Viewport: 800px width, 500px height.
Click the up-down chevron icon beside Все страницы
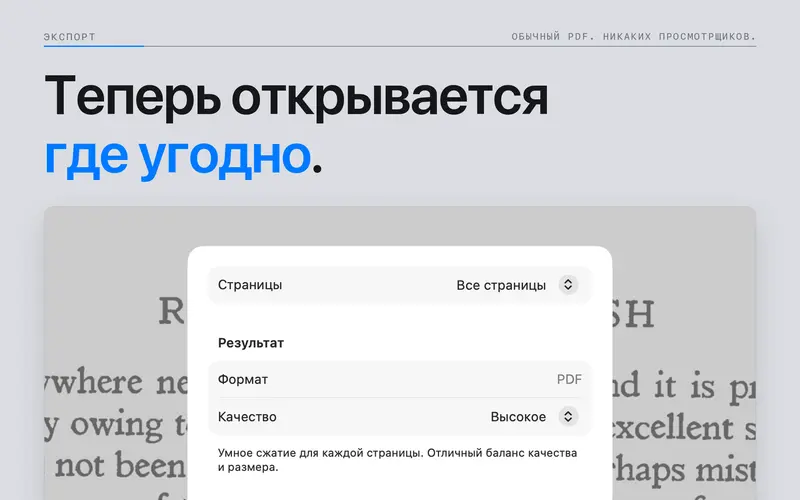click(x=568, y=285)
